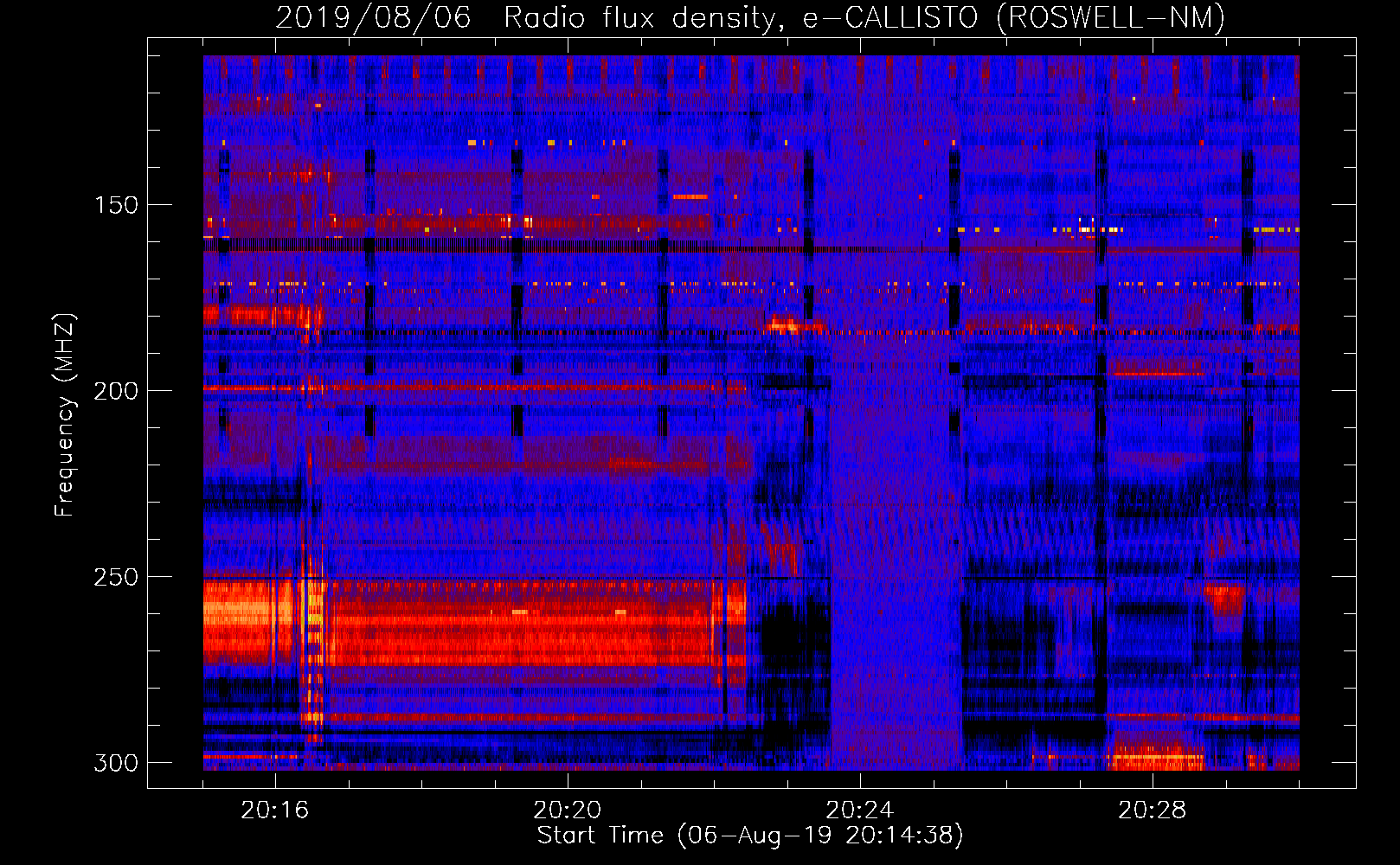
Task: Click the plot title 'Radio flux density, e-CALLISTO (ROSWELL-NM)'
Action: (x=864, y=18)
